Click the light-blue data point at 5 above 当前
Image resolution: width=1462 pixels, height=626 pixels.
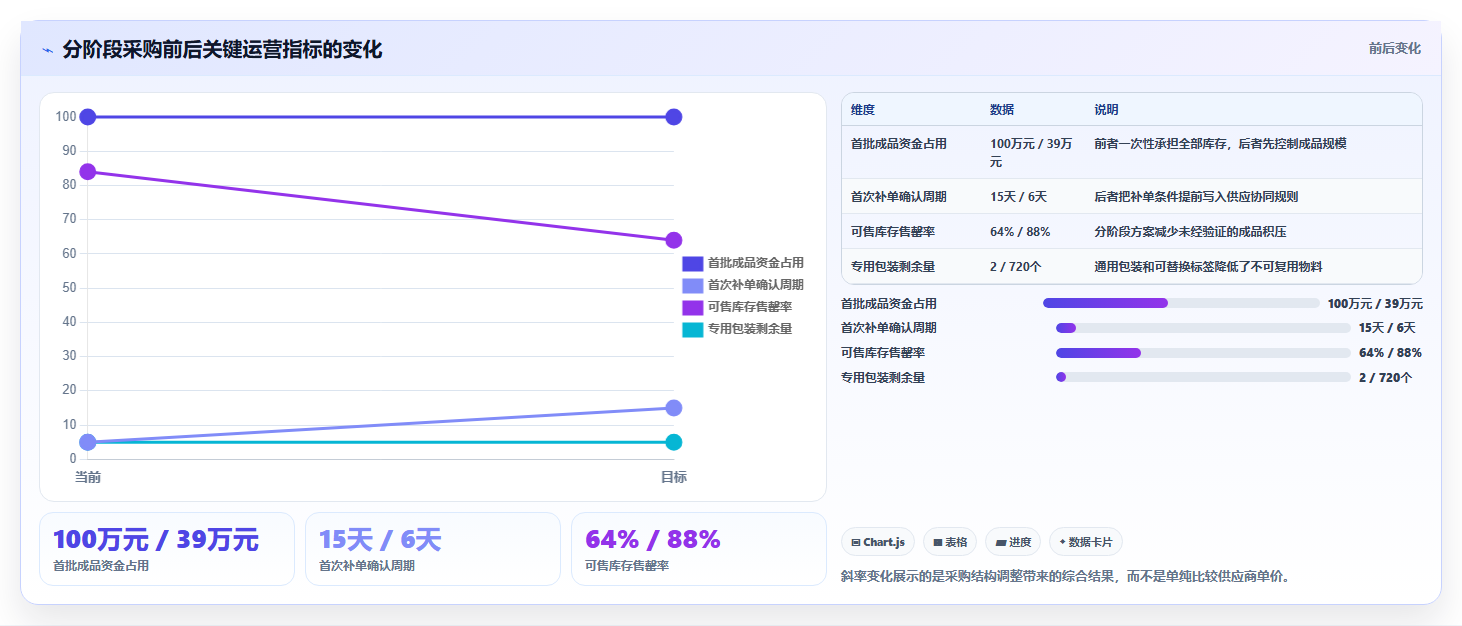pos(88,442)
